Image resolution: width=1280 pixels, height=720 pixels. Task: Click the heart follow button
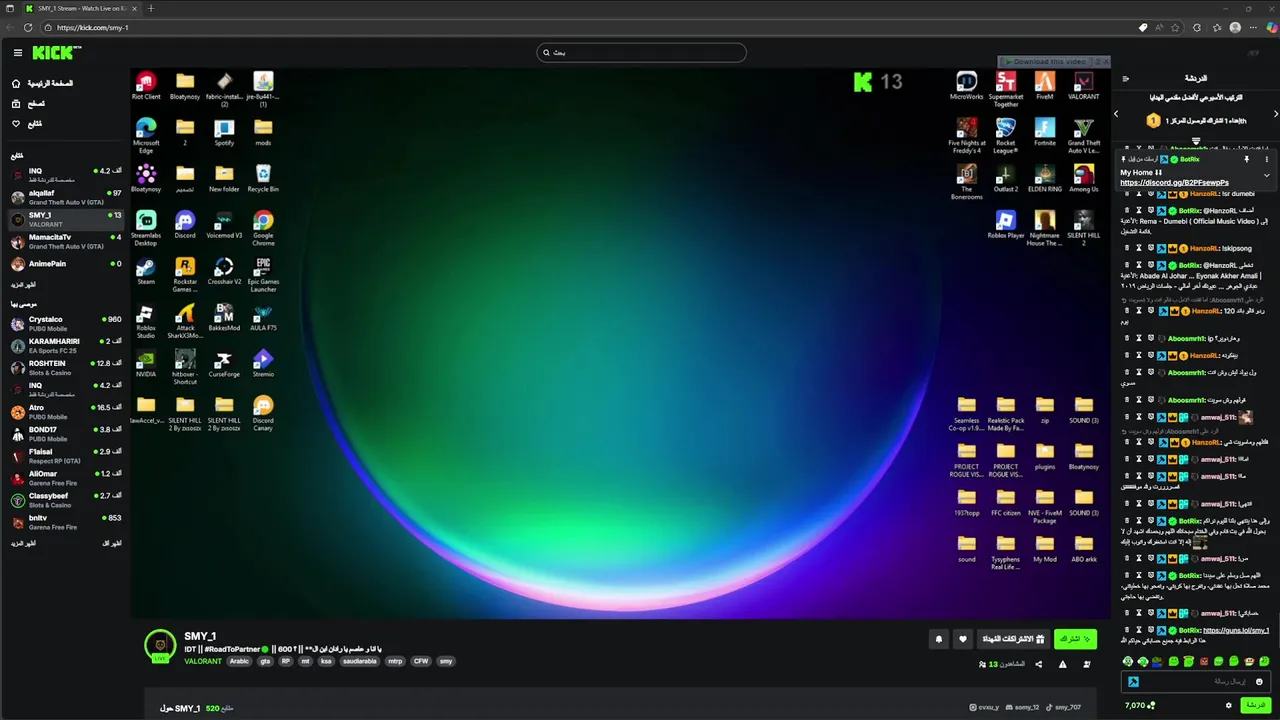(x=963, y=638)
